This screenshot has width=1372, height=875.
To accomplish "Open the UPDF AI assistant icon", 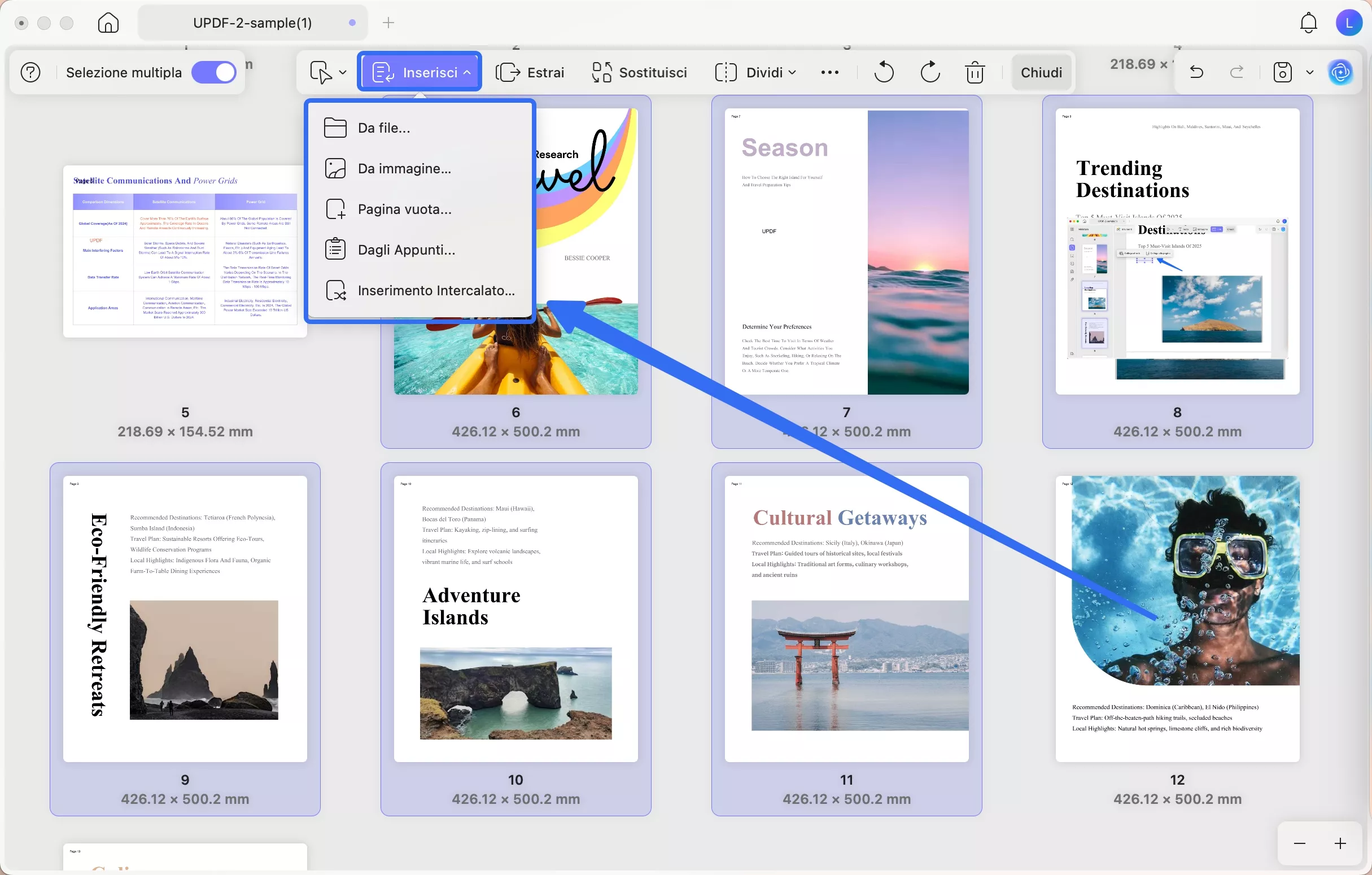I will click(1340, 72).
